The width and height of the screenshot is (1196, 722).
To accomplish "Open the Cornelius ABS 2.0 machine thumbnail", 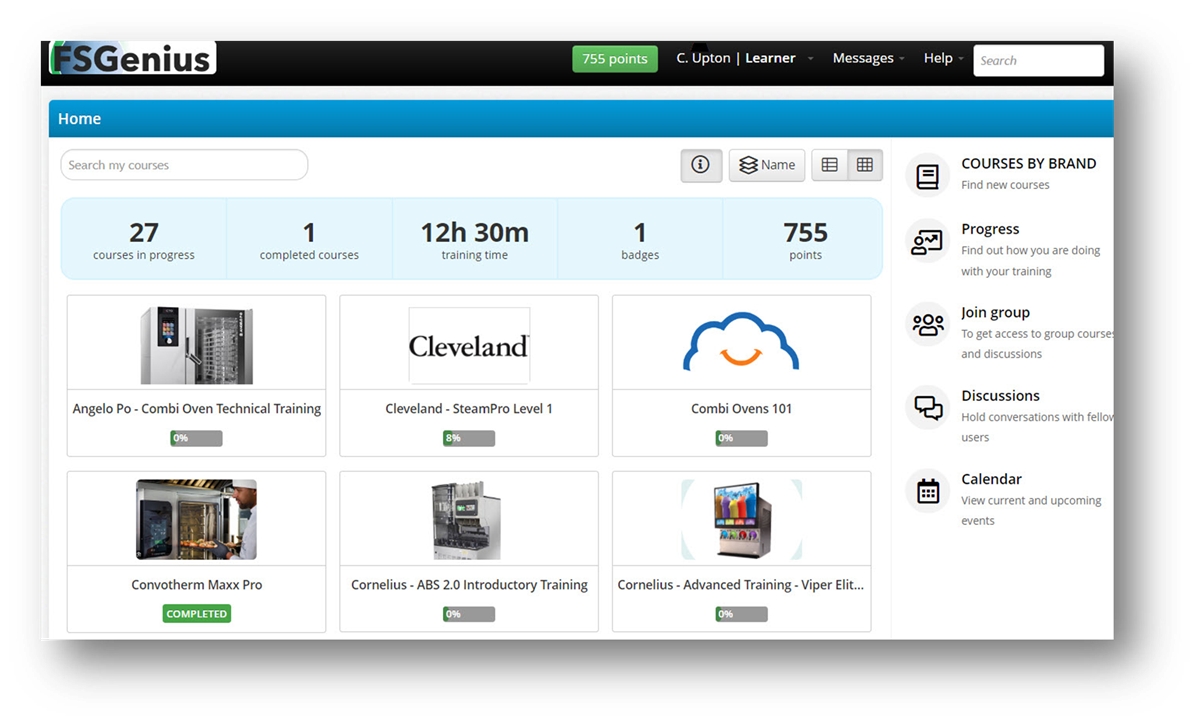I will point(467,520).
